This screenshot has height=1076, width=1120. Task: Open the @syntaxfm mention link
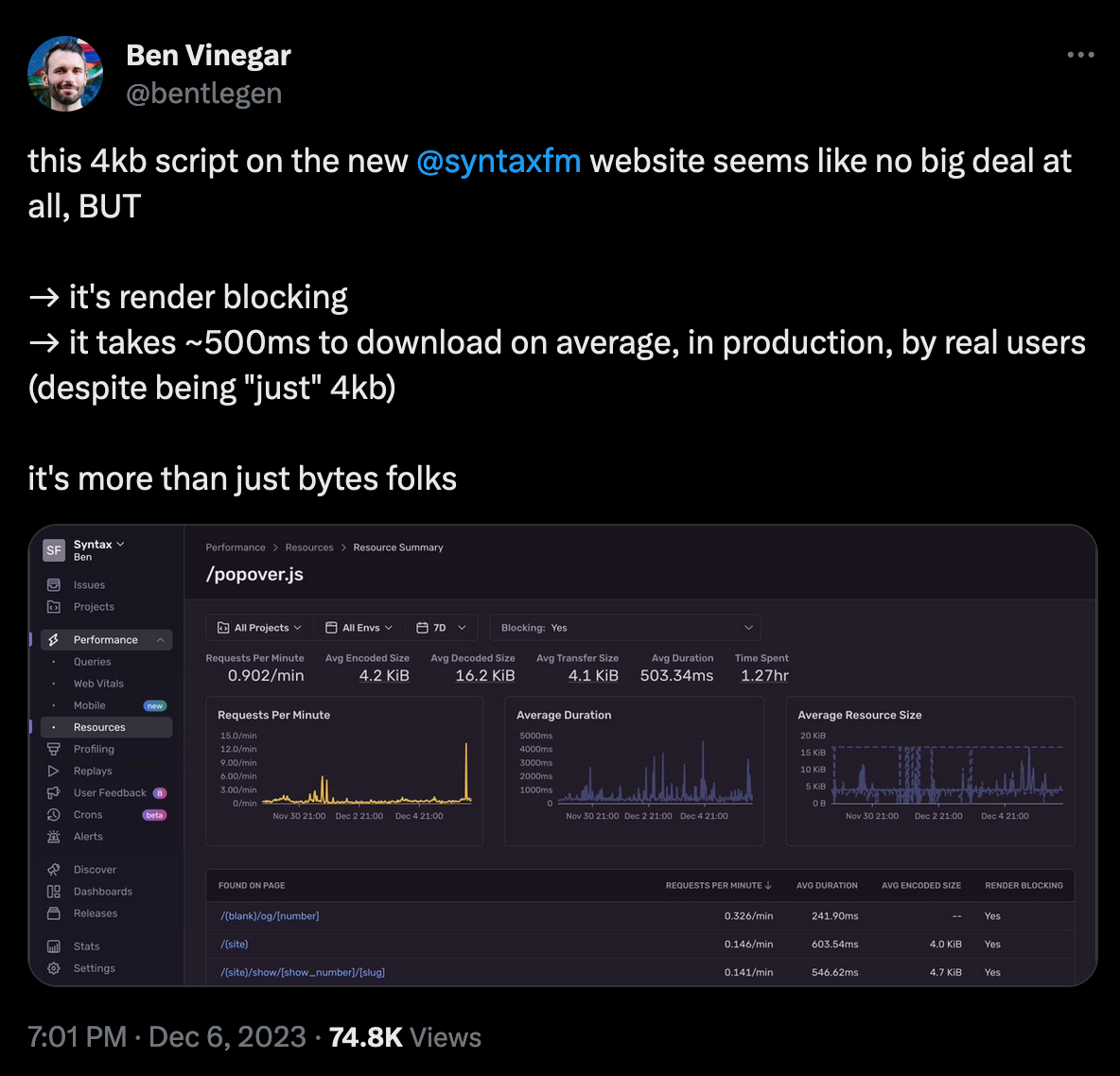499,161
